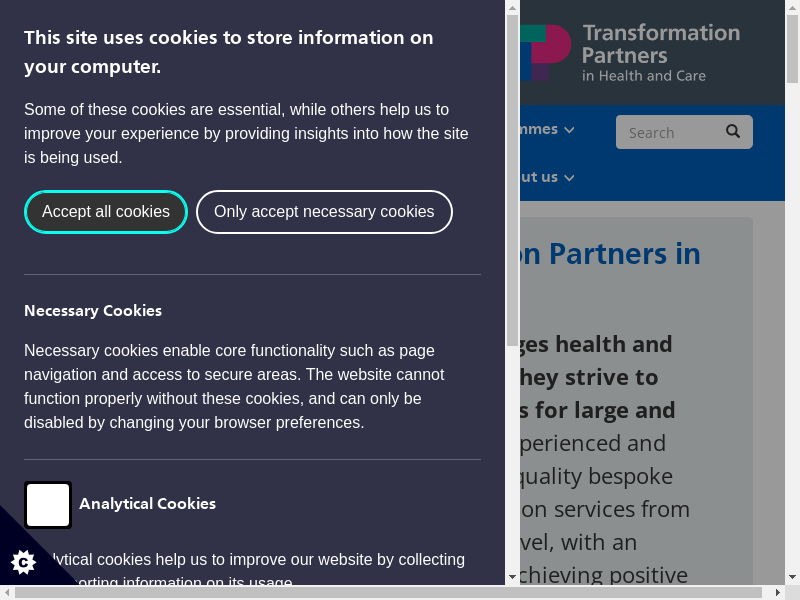
Task: Accept all cookies
Action: click(106, 212)
